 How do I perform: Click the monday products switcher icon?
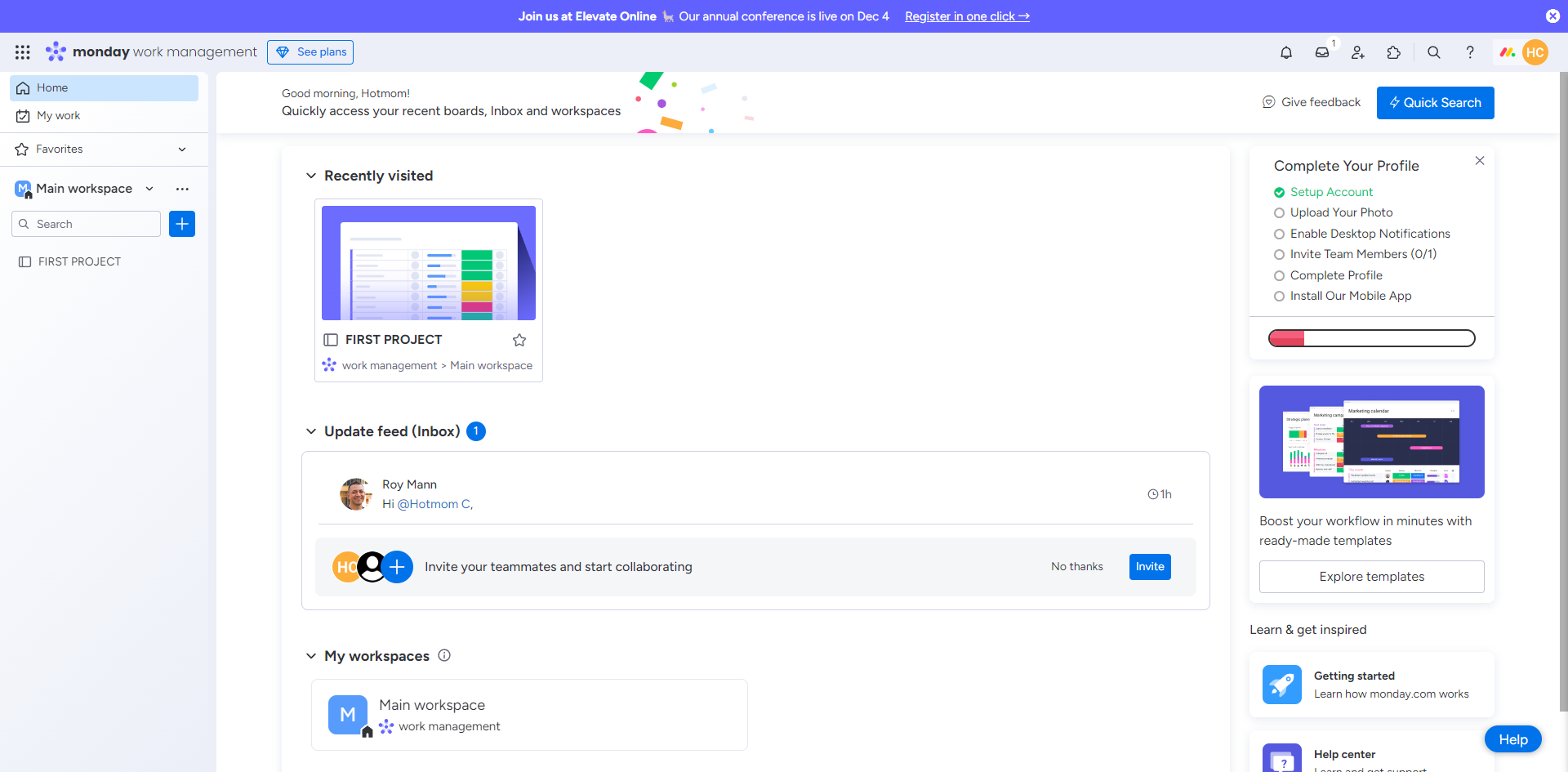(x=1508, y=52)
